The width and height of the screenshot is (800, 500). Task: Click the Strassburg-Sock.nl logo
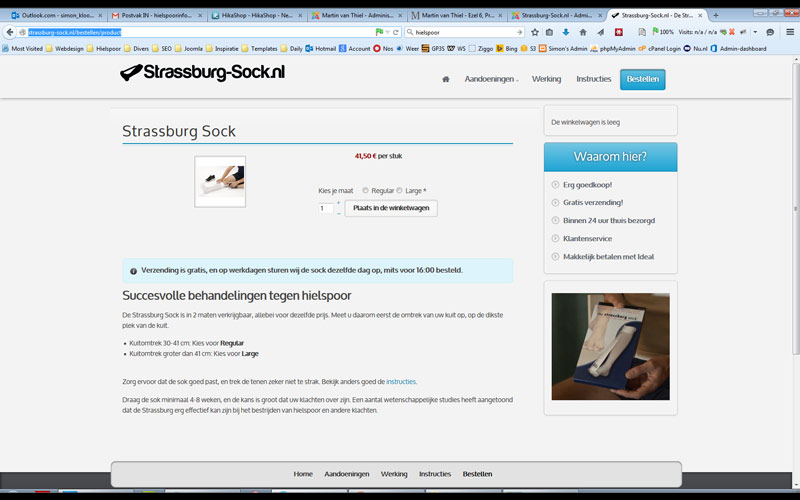point(203,72)
